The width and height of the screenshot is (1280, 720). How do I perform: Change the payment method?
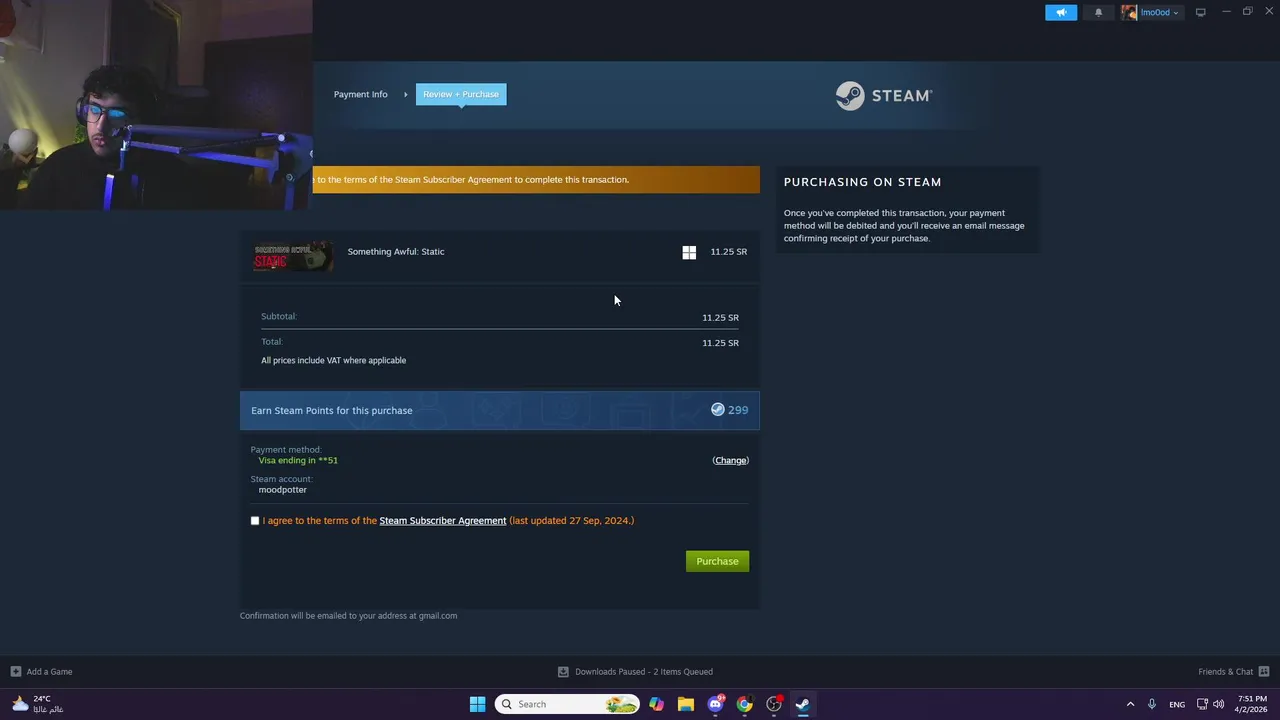tap(730, 460)
